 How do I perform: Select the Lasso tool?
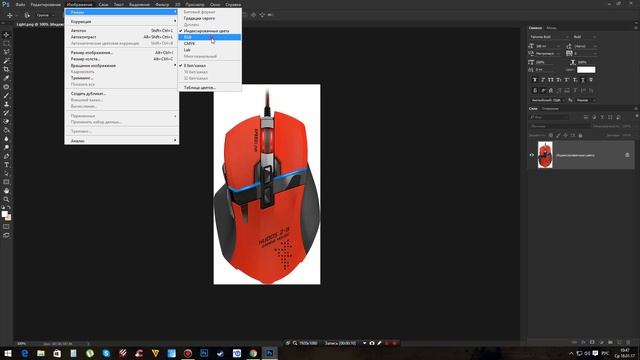6,52
